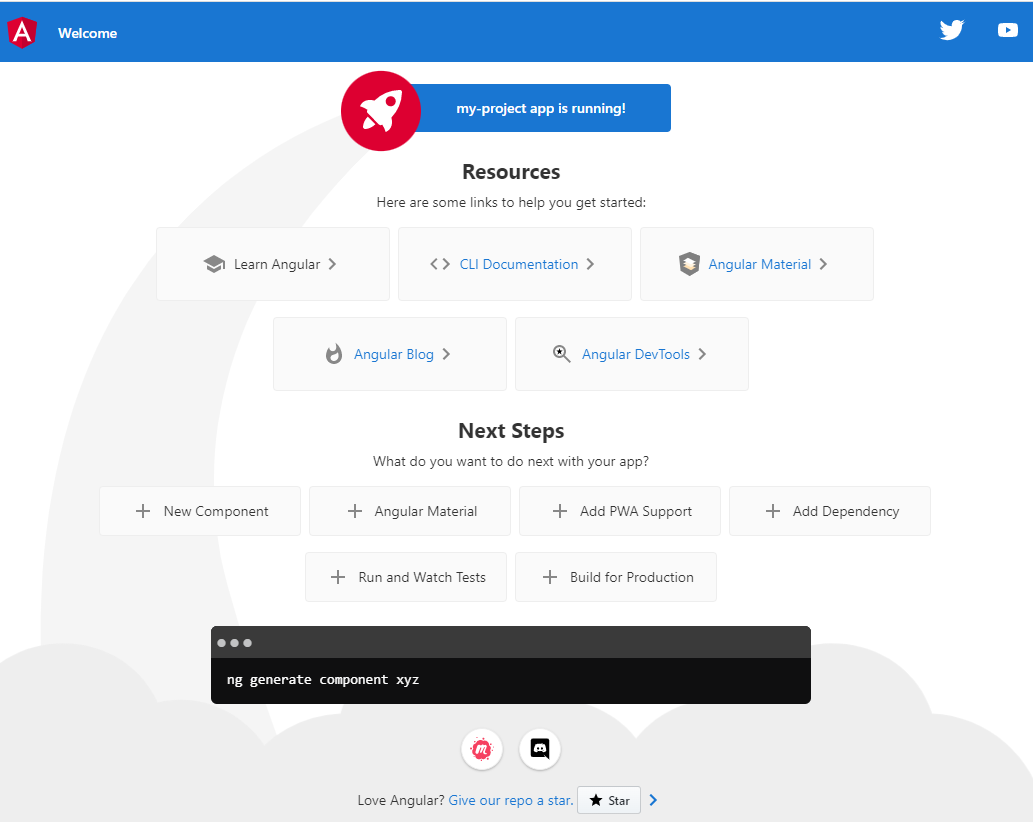The width and height of the screenshot is (1033, 822).
Task: Click chevron after Angular Material resource link
Action: click(823, 264)
